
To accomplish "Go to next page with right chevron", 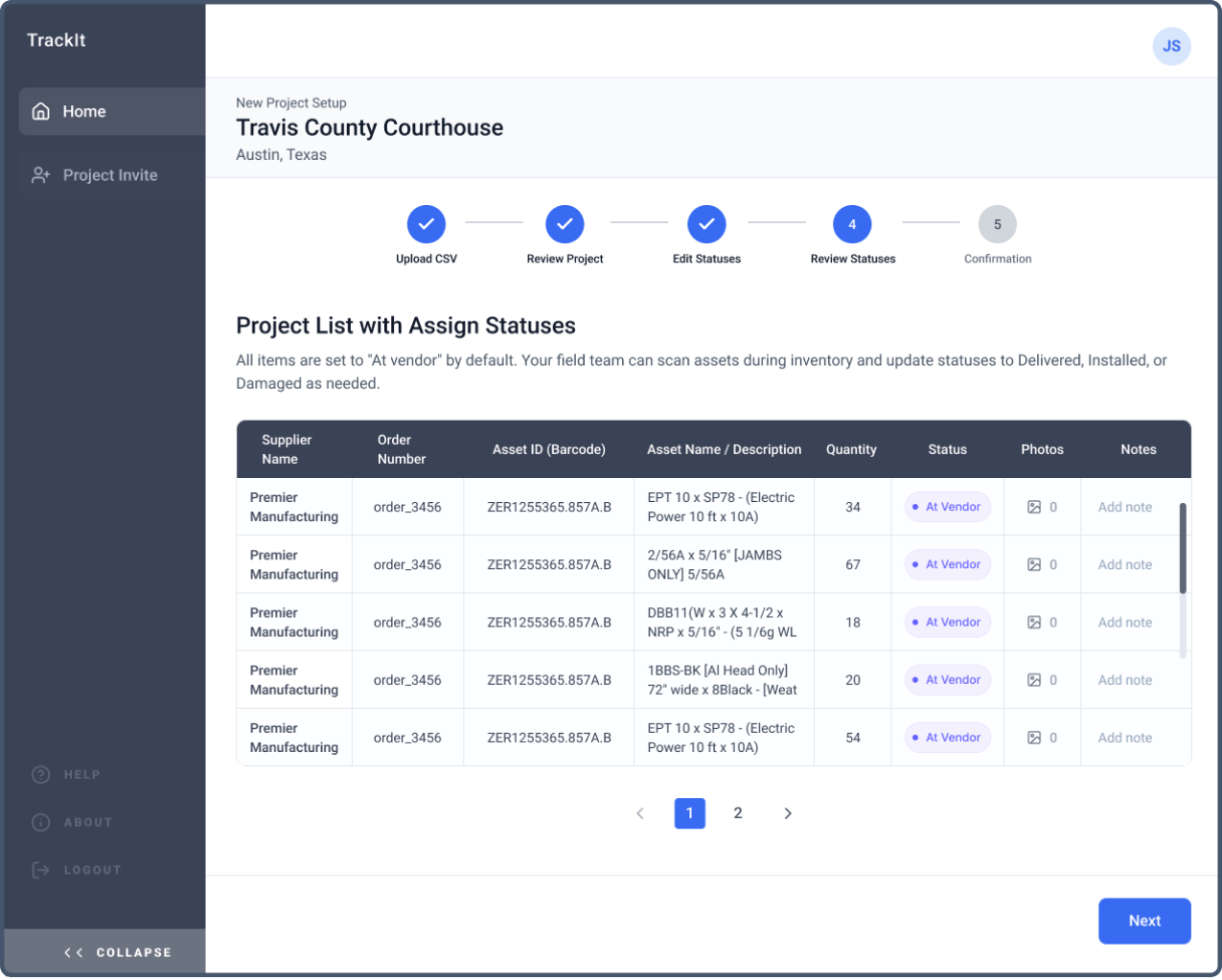I will click(x=788, y=813).
